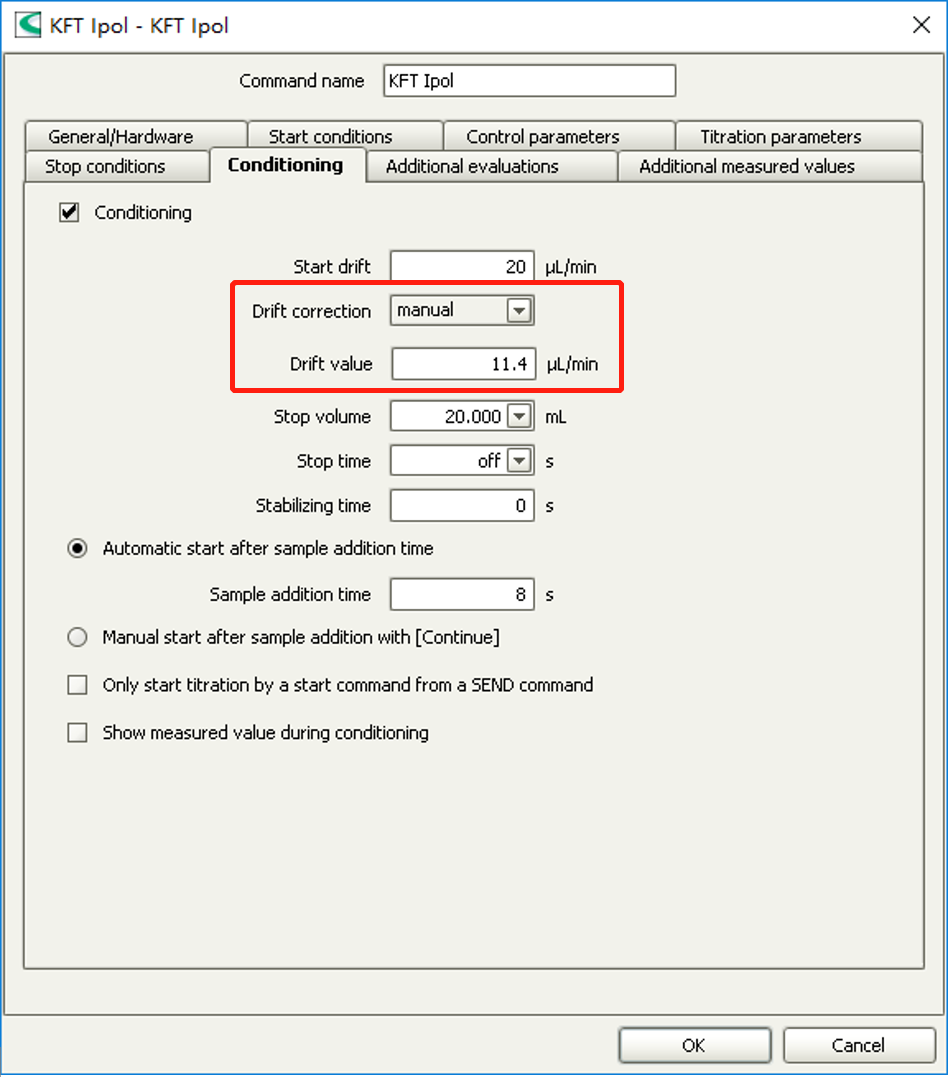This screenshot has height=1081, width=948.
Task: Enable Show measured value during conditioning
Action: (77, 733)
